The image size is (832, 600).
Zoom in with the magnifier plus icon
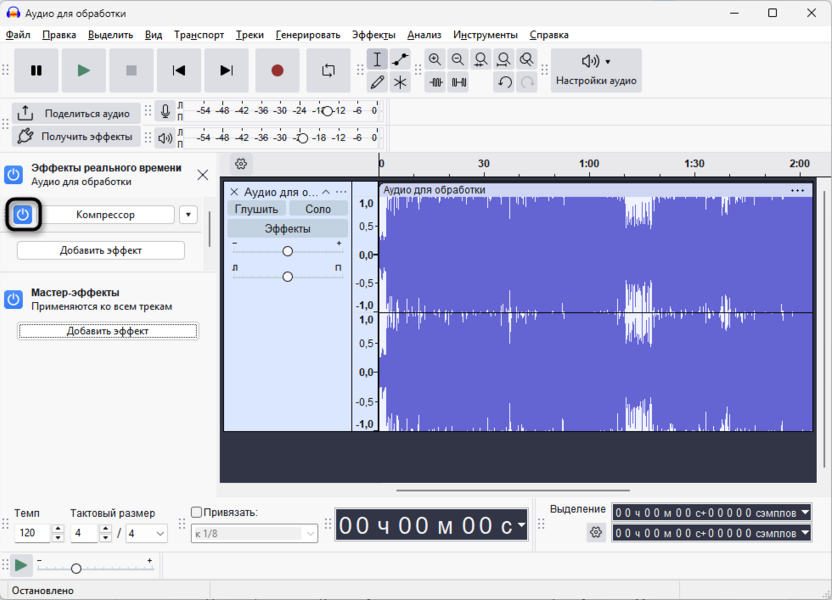tap(435, 59)
